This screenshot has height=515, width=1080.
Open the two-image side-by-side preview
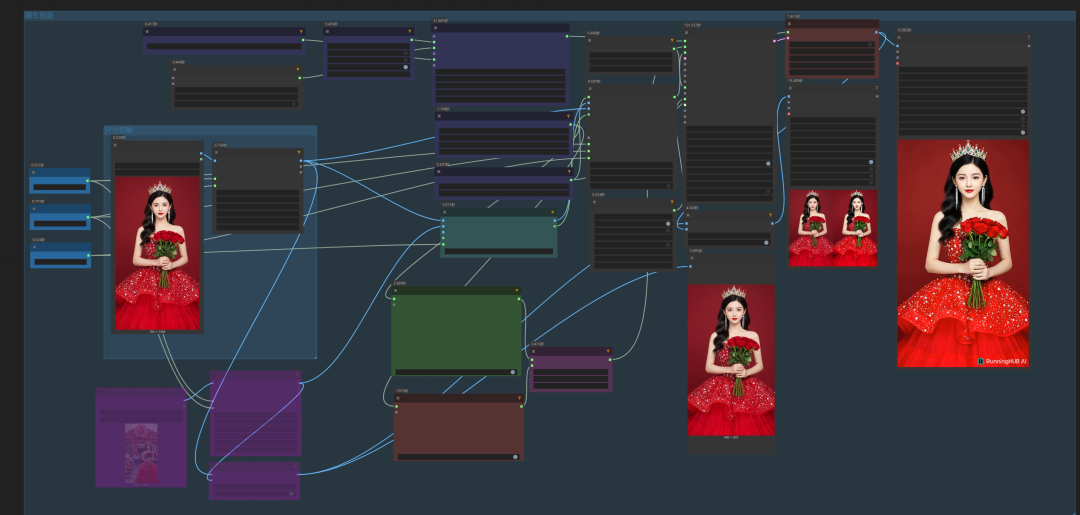point(833,228)
